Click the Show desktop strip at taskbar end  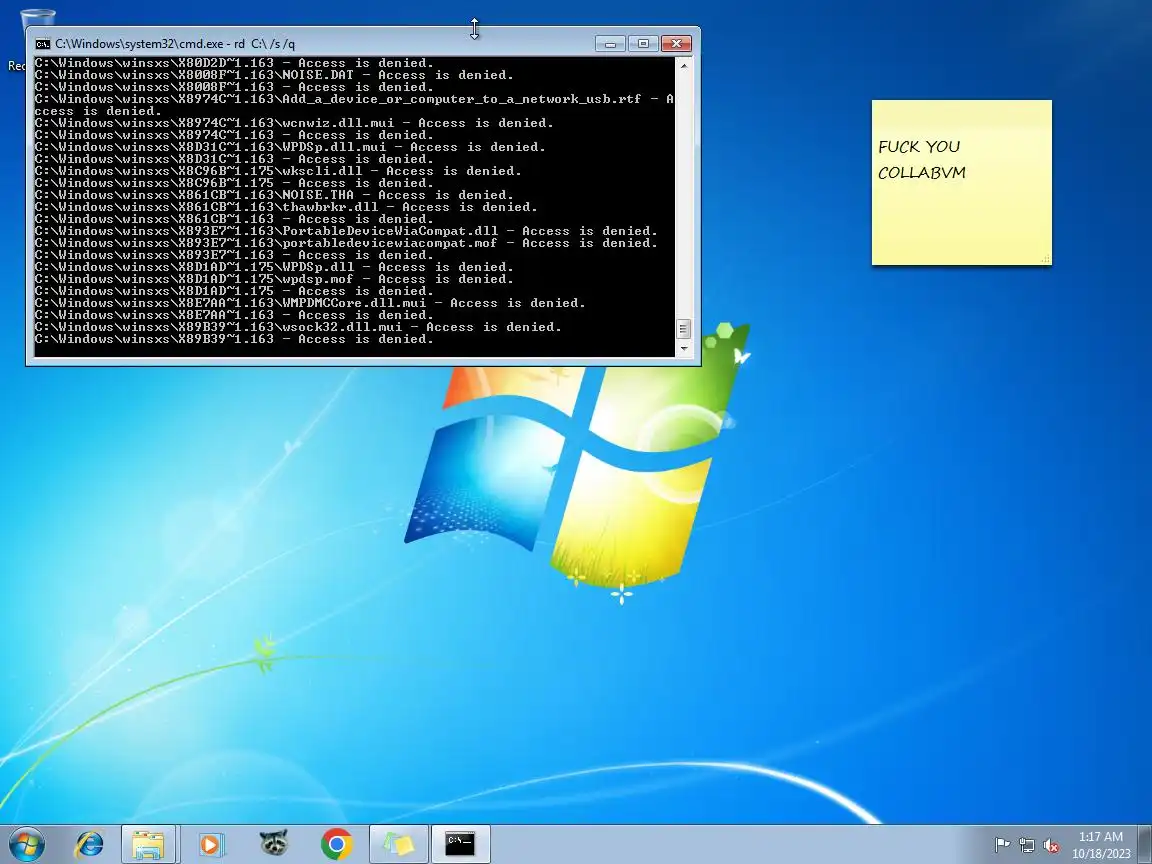(1145, 844)
